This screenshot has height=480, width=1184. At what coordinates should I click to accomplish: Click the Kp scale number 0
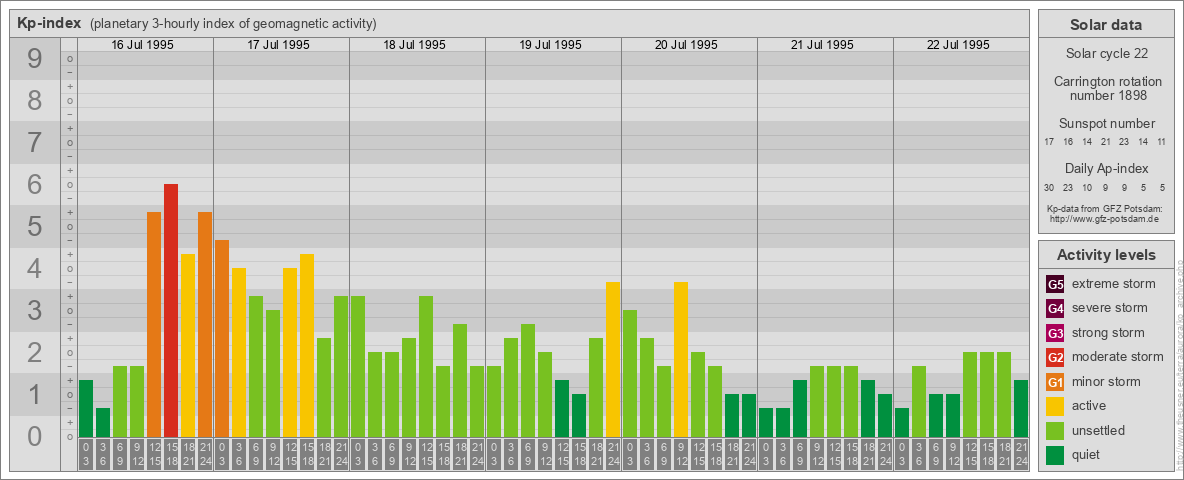(x=35, y=436)
